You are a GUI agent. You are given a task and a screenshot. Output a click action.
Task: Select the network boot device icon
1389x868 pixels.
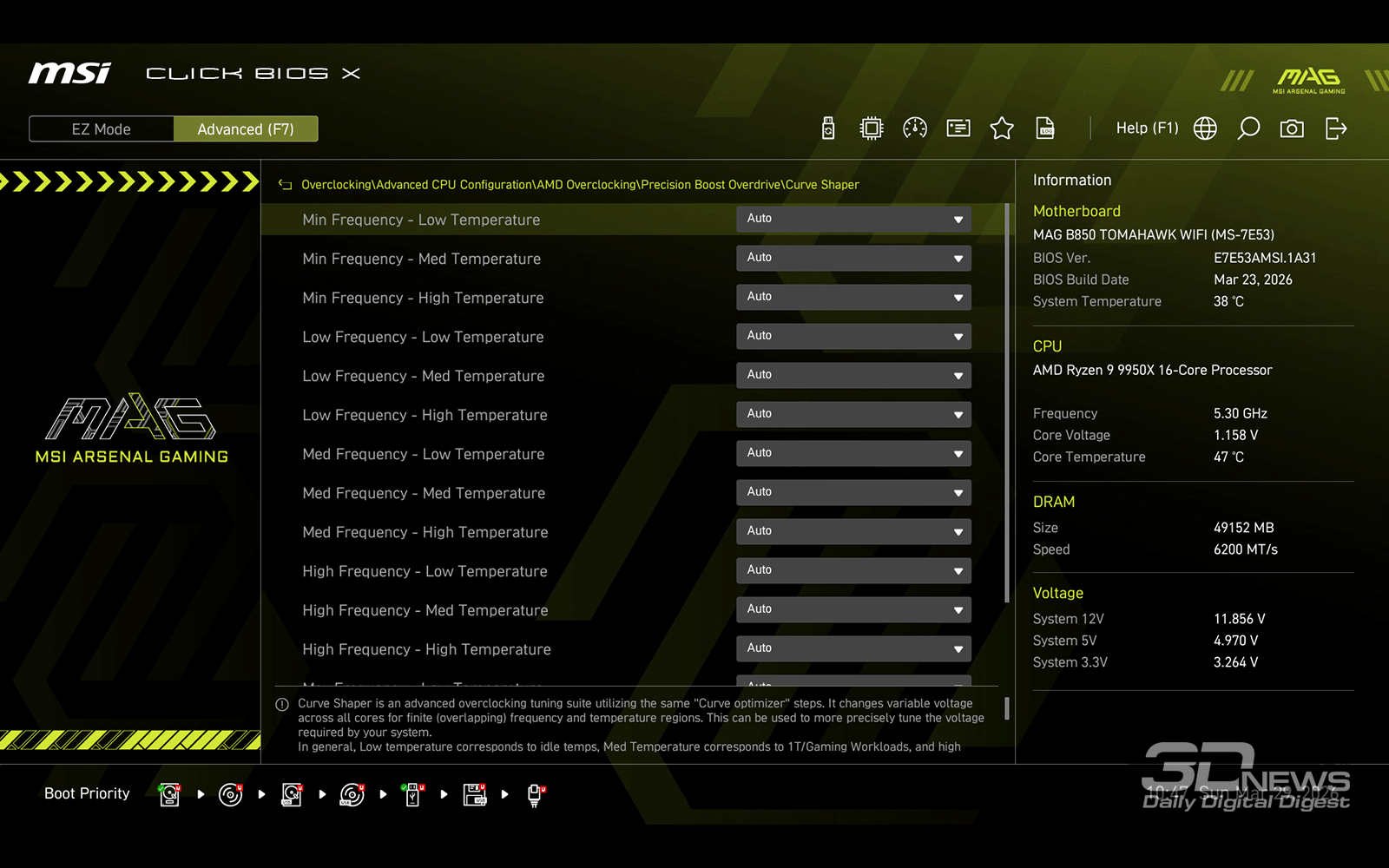click(536, 794)
